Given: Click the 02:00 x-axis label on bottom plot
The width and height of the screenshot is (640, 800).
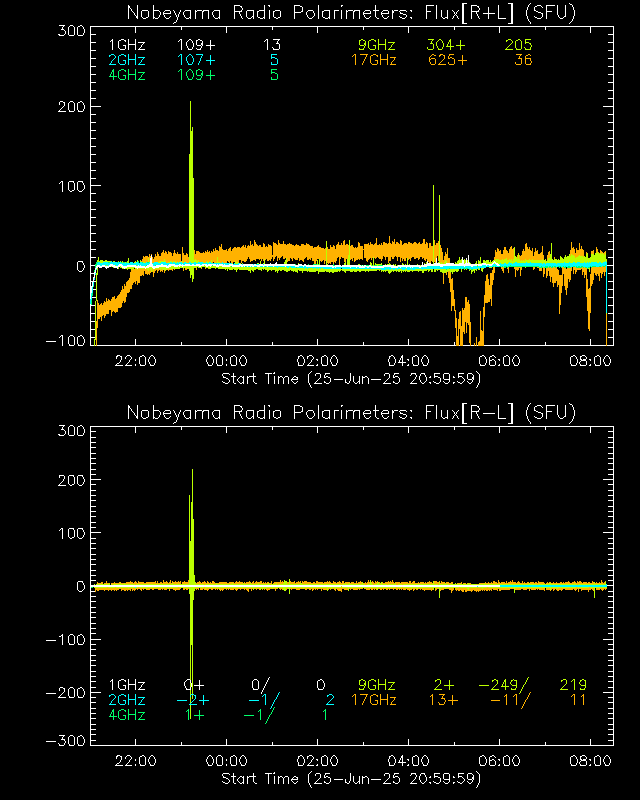Looking at the screenshot, I should [317, 761].
